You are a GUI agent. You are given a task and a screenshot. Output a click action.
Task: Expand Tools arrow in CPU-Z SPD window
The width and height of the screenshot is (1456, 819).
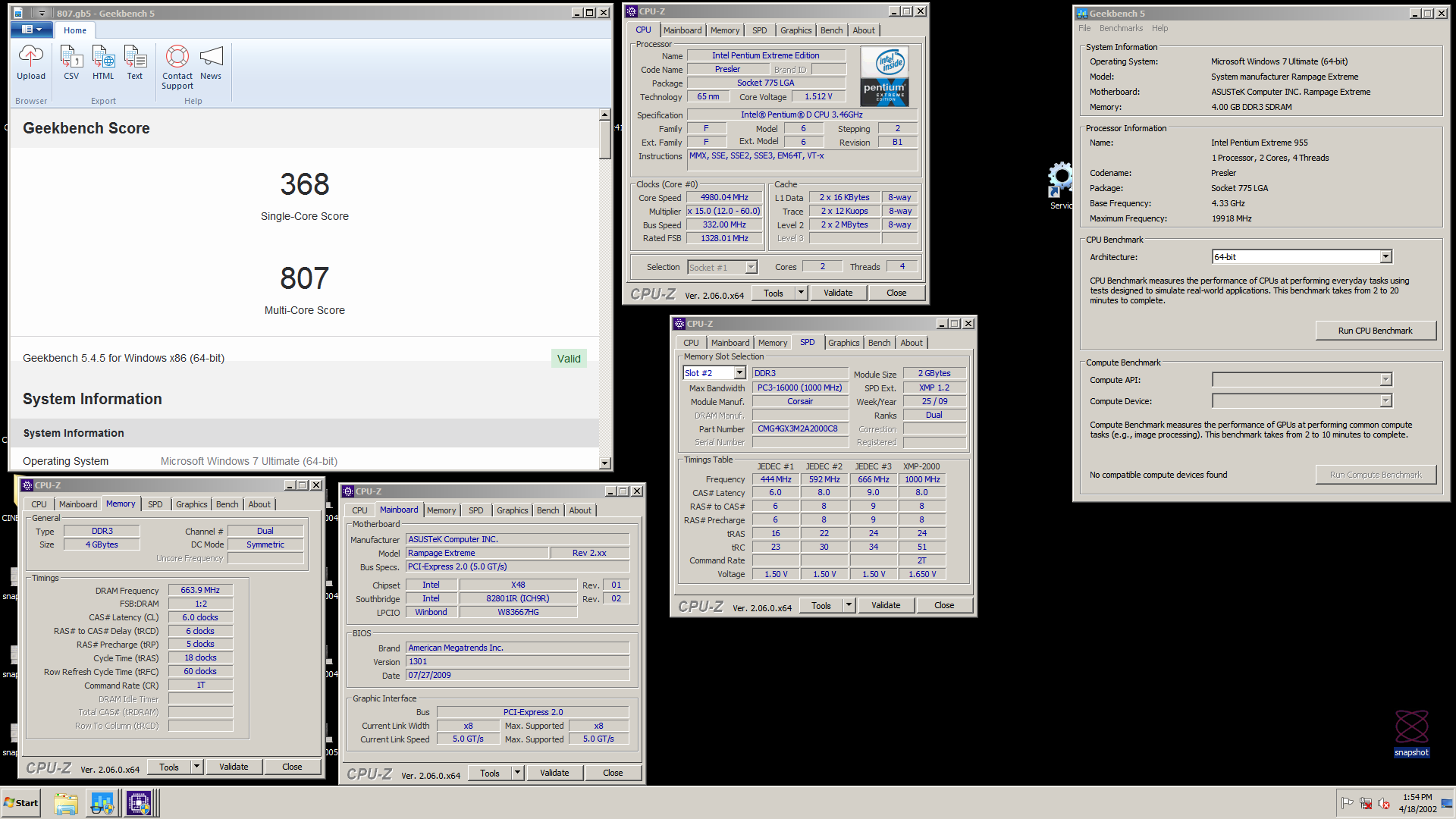pyautogui.click(x=849, y=605)
